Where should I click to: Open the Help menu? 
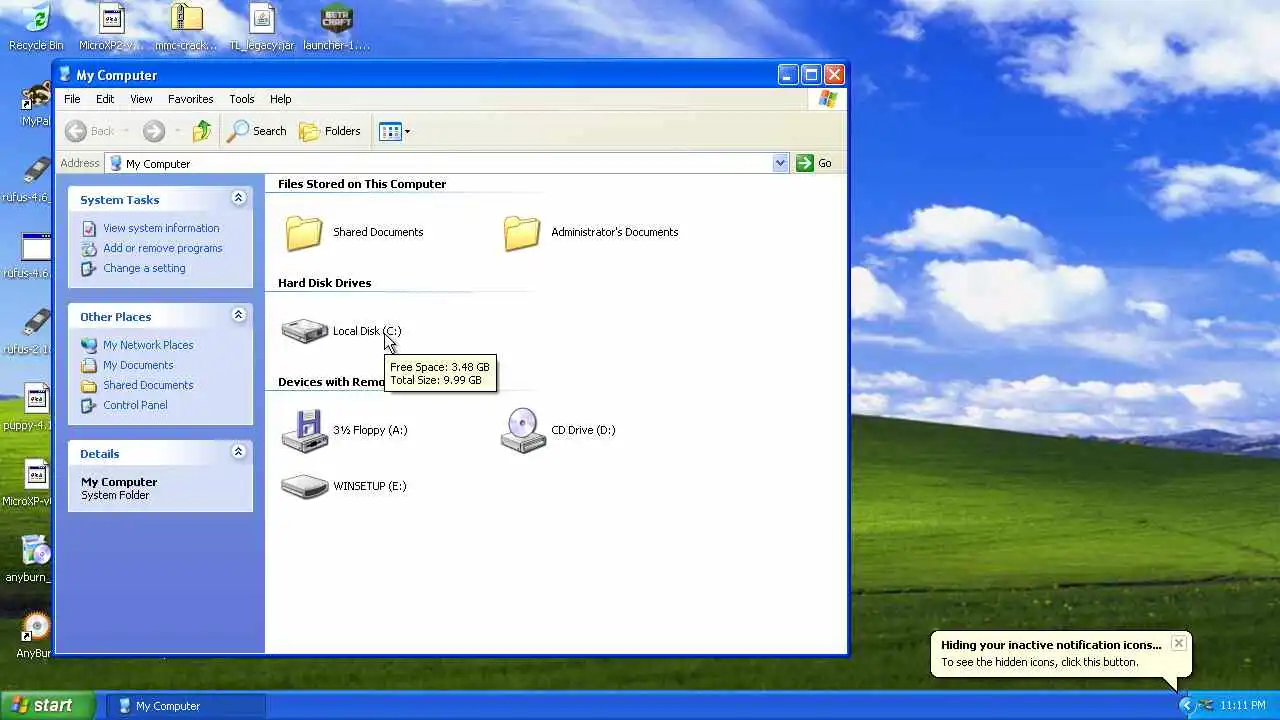click(x=281, y=99)
